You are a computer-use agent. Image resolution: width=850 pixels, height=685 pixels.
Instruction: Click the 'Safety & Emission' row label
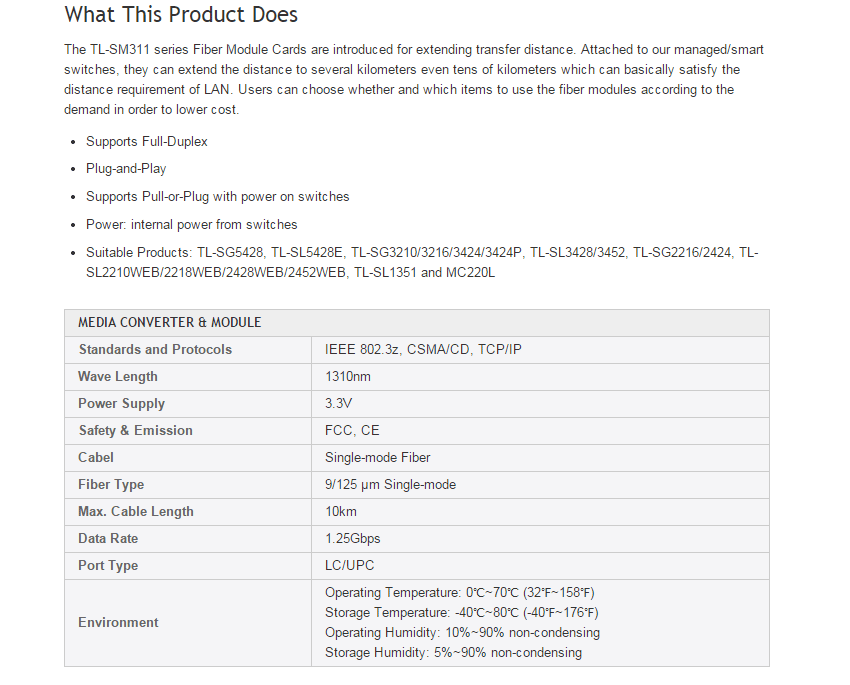coord(135,431)
